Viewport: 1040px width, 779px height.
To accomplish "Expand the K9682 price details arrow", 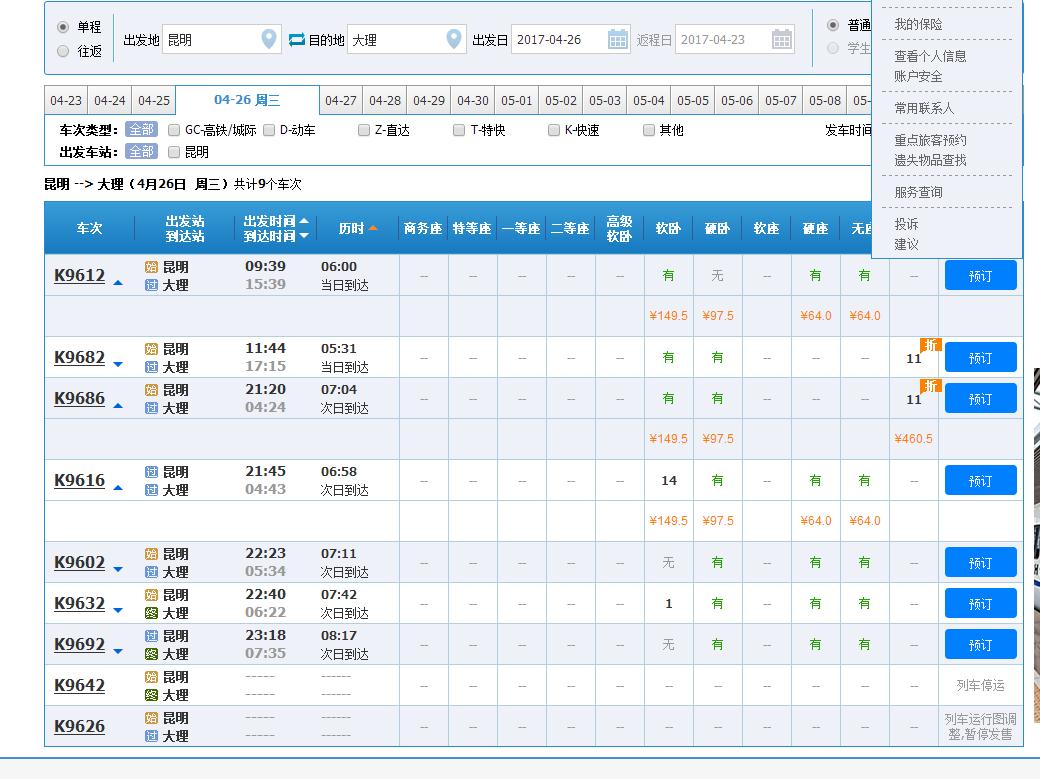I will 118,364.
